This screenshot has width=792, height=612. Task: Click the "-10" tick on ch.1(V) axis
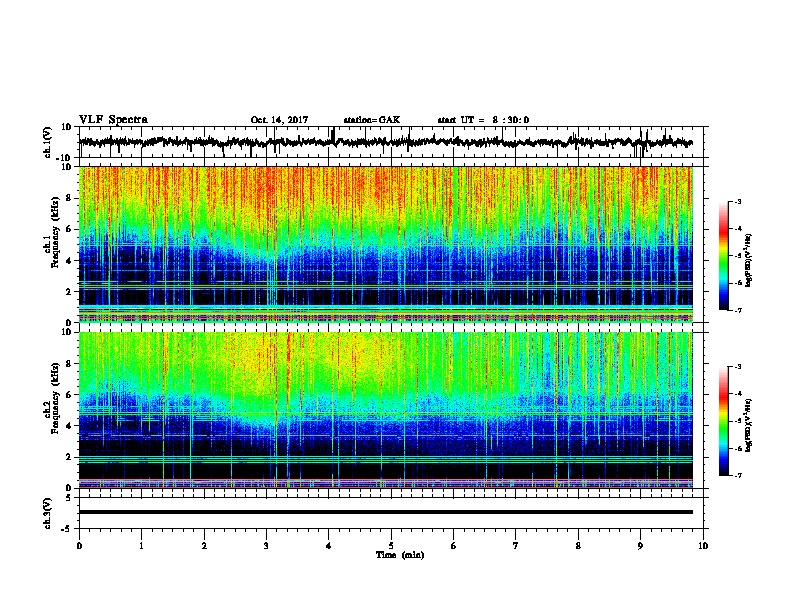[65, 158]
